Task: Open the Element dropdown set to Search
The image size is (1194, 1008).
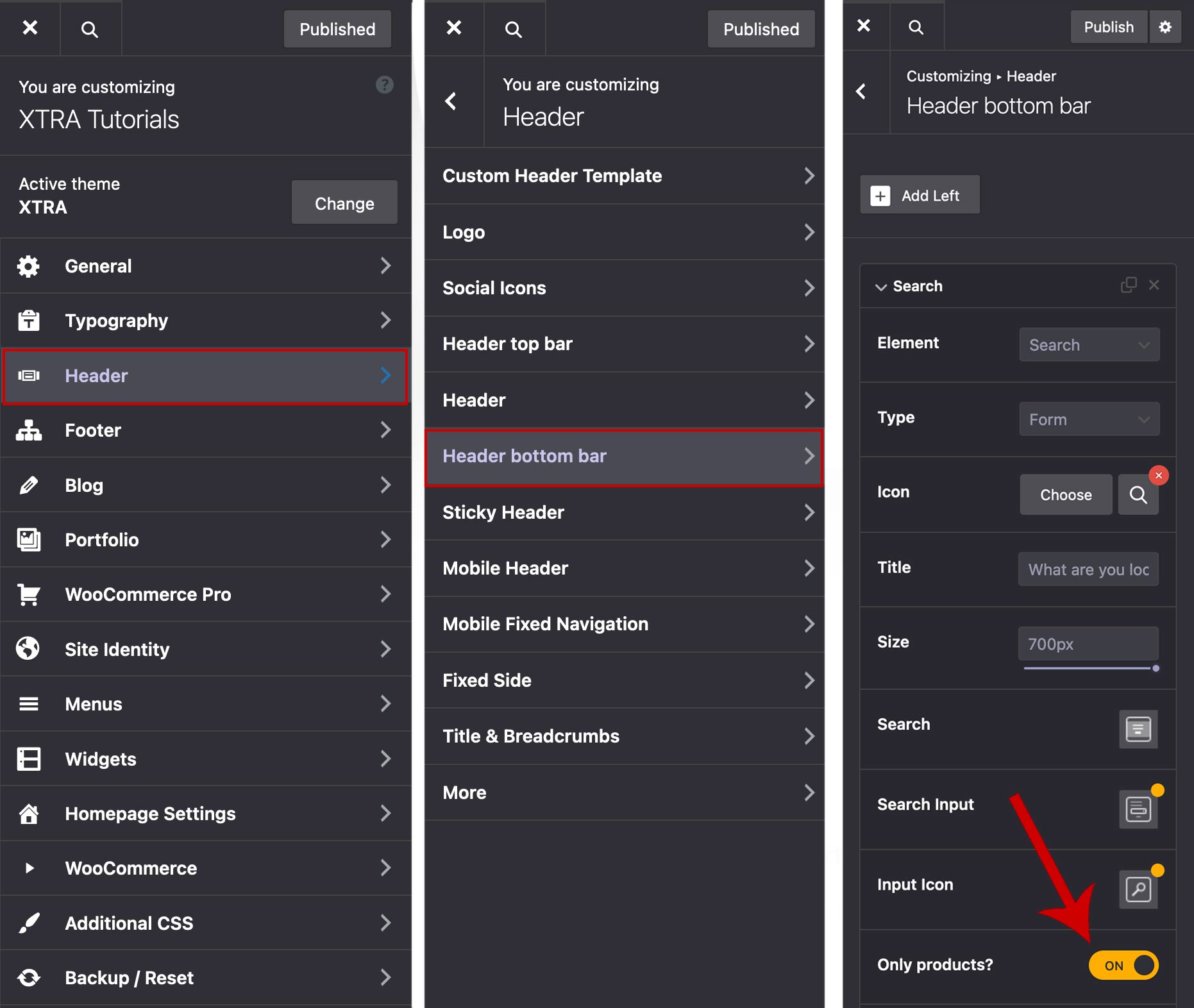Action: 1088,345
